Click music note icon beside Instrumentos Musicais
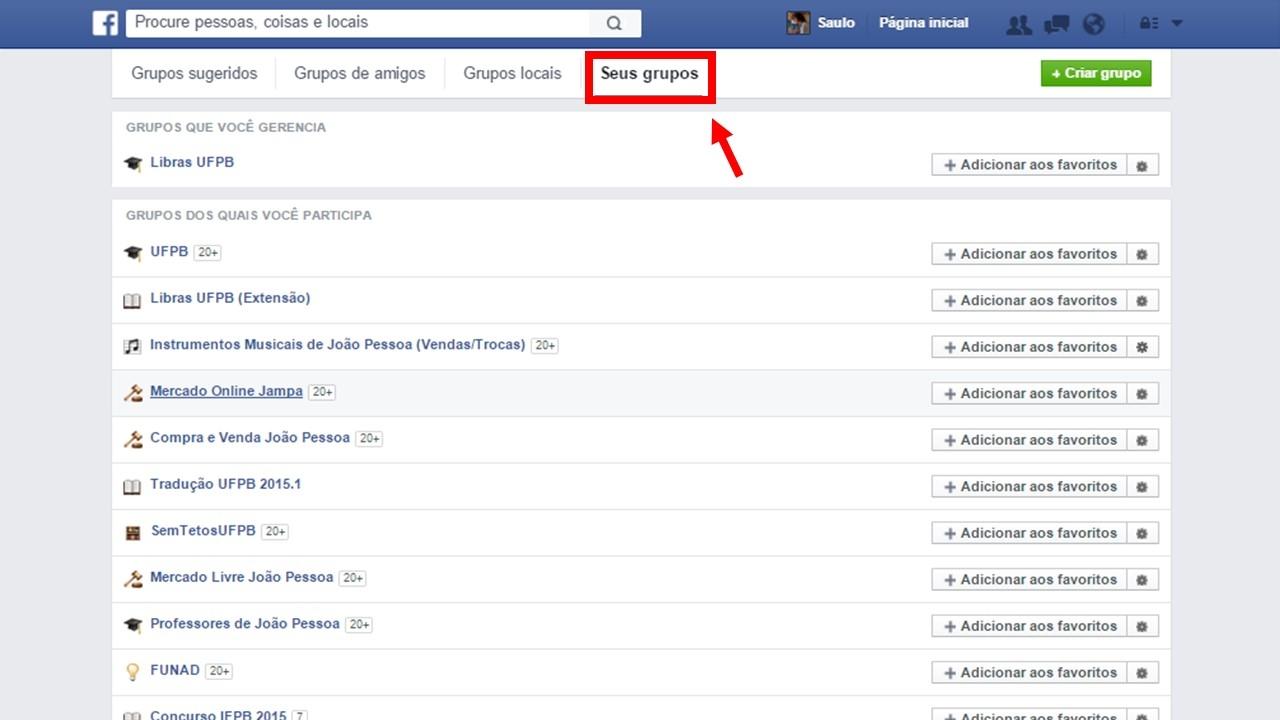Image resolution: width=1280 pixels, height=720 pixels. 132,346
